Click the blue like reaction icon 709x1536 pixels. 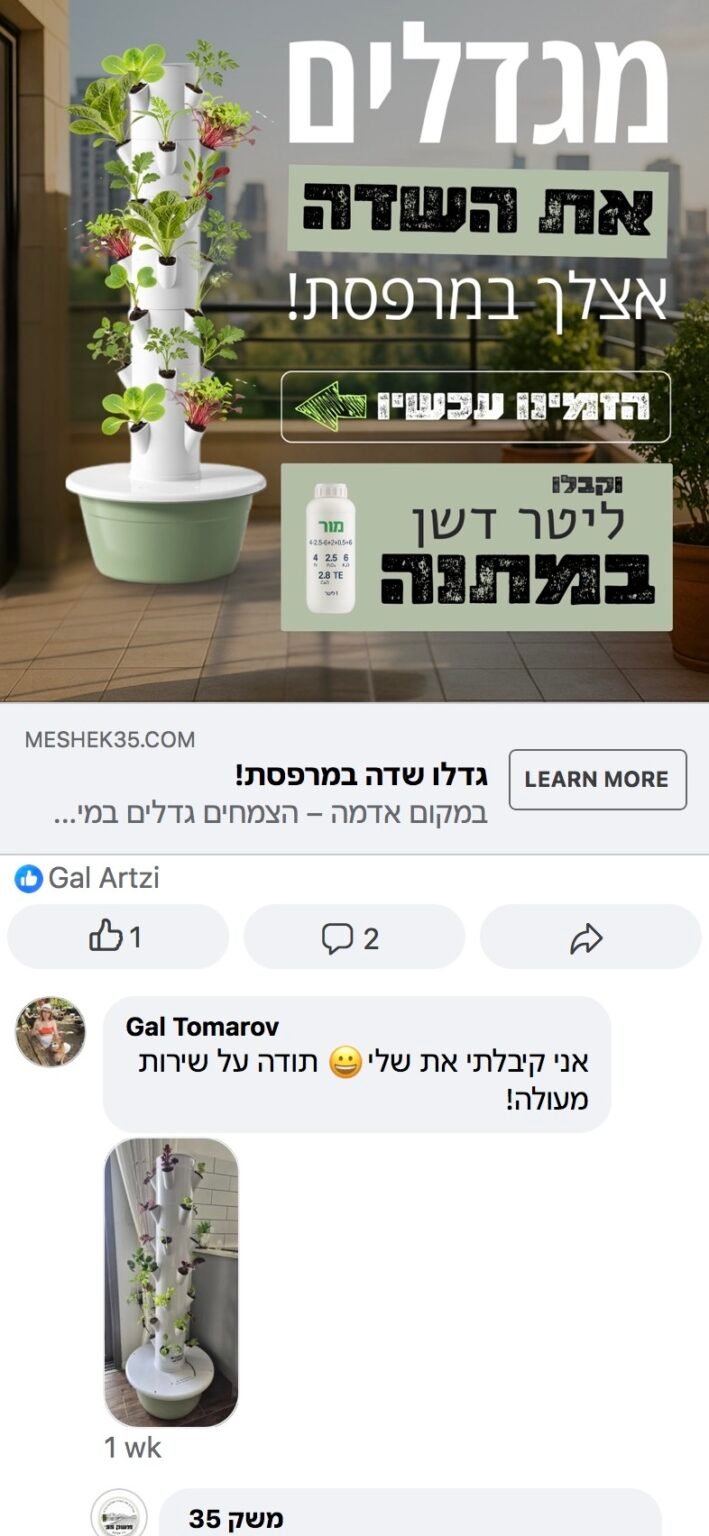click(29, 879)
